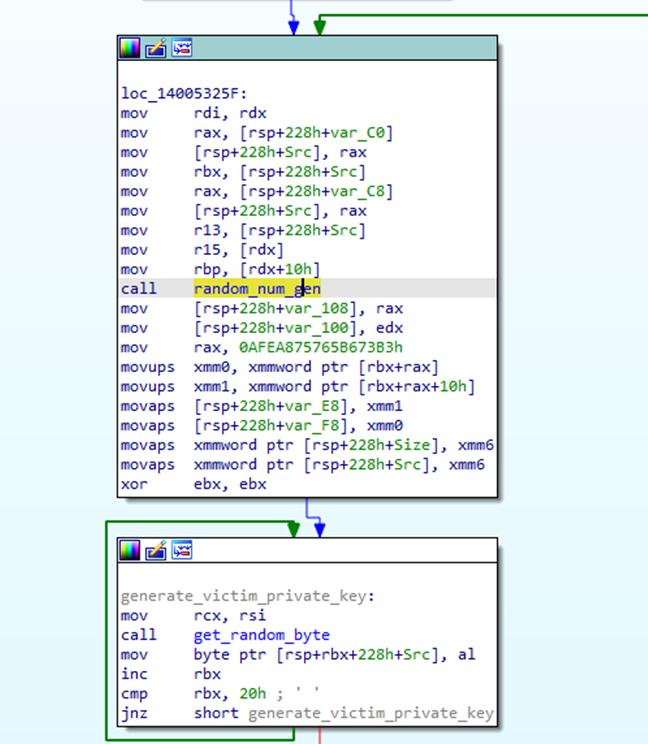Click title bar of generate_victim_private_key block
The height and width of the screenshot is (744, 648).
pos(307,550)
